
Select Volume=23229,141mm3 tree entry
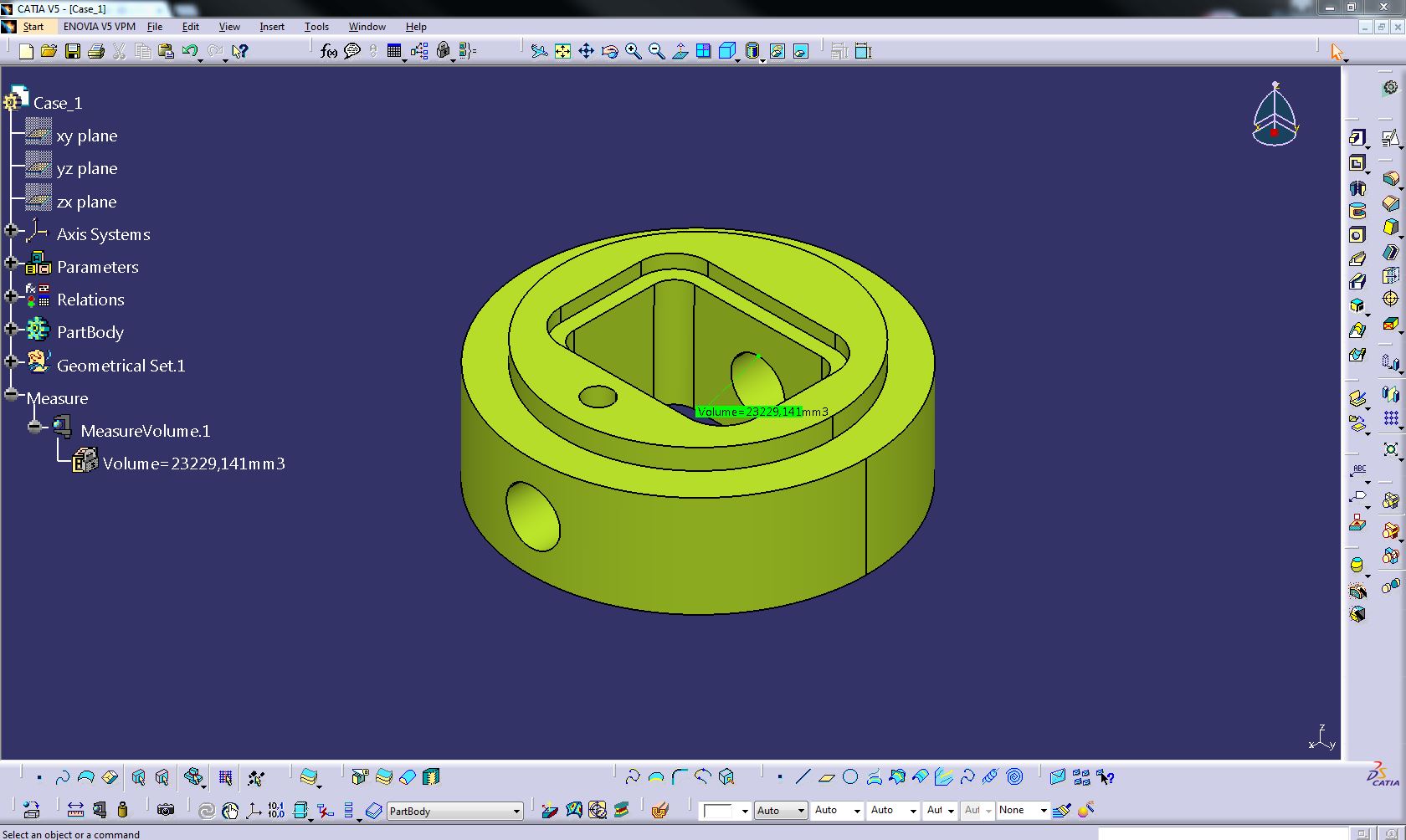(193, 464)
